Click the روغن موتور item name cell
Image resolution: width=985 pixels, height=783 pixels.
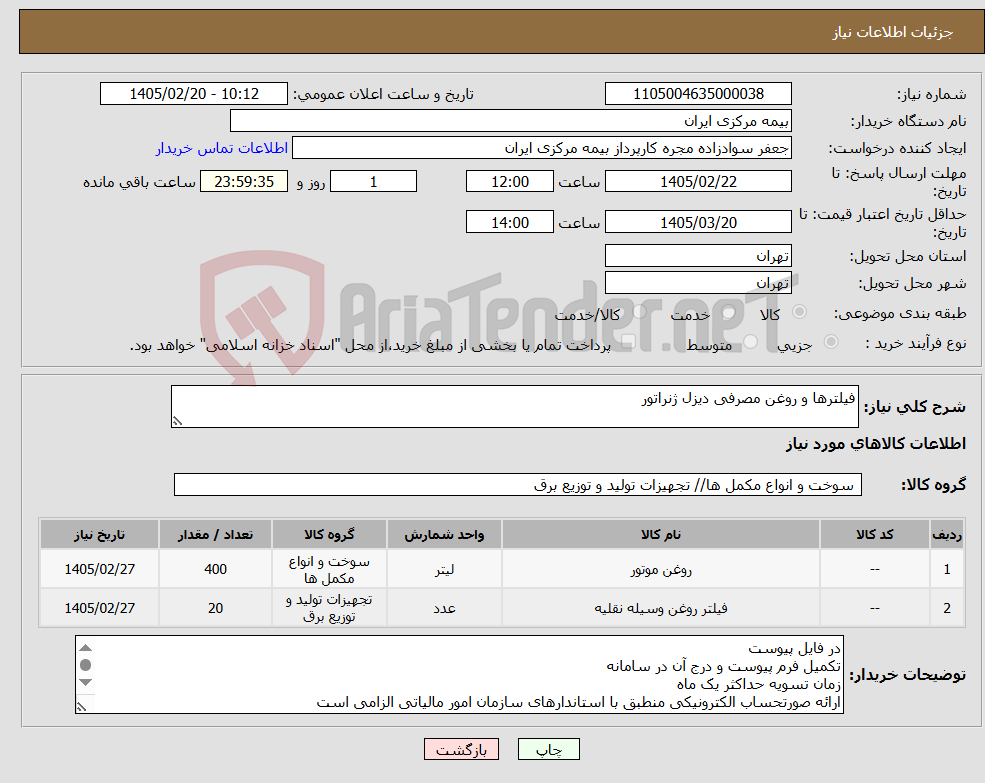point(661,569)
